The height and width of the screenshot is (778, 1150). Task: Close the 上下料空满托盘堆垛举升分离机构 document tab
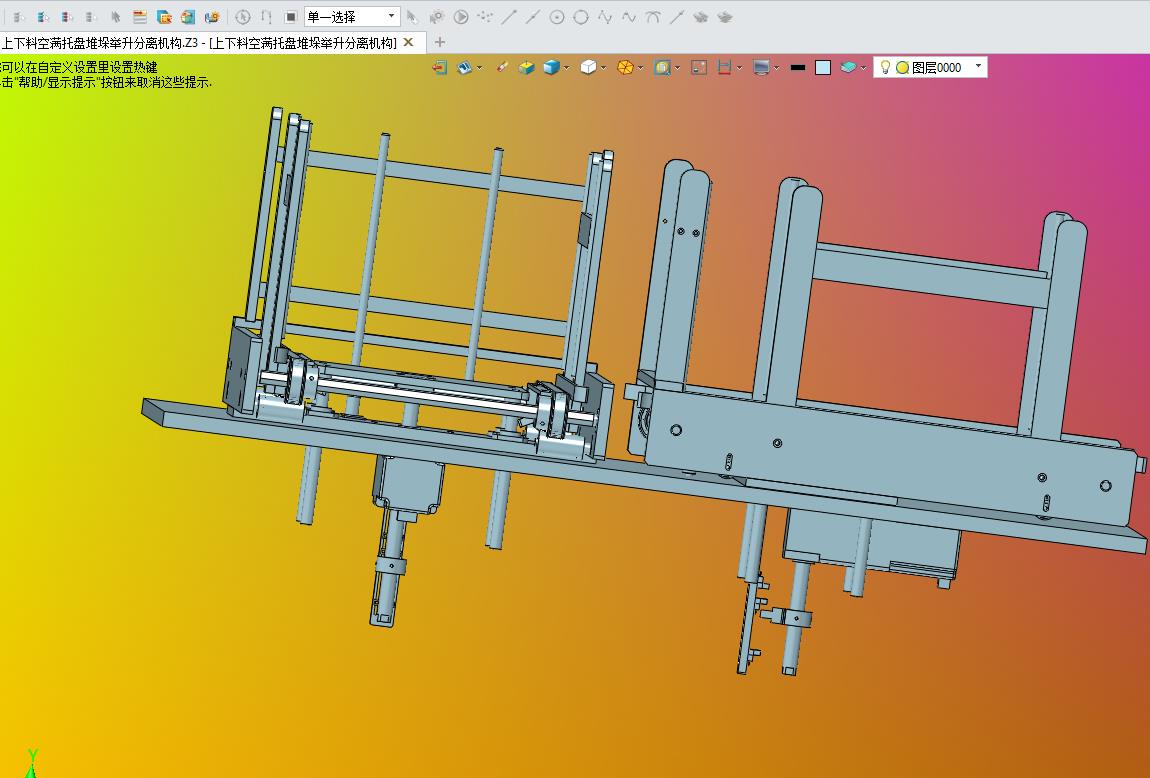click(x=409, y=43)
